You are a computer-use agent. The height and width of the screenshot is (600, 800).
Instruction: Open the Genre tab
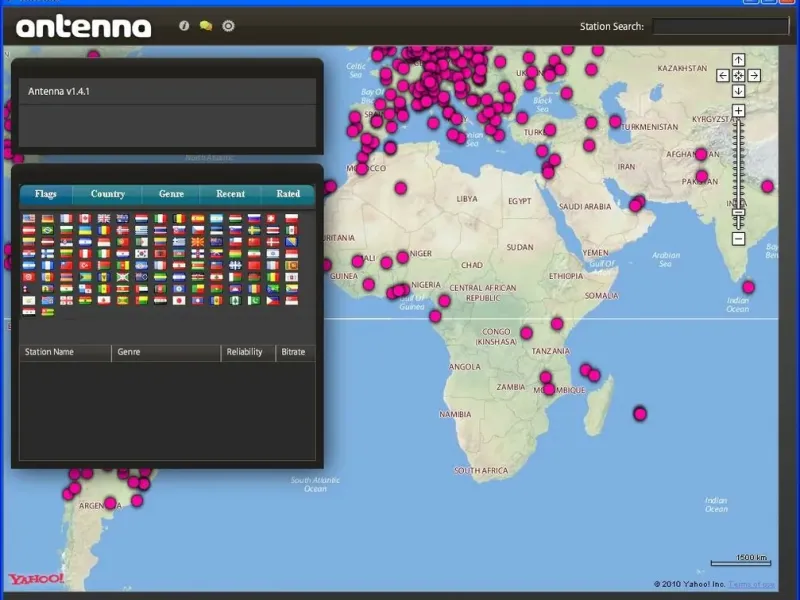pos(171,194)
